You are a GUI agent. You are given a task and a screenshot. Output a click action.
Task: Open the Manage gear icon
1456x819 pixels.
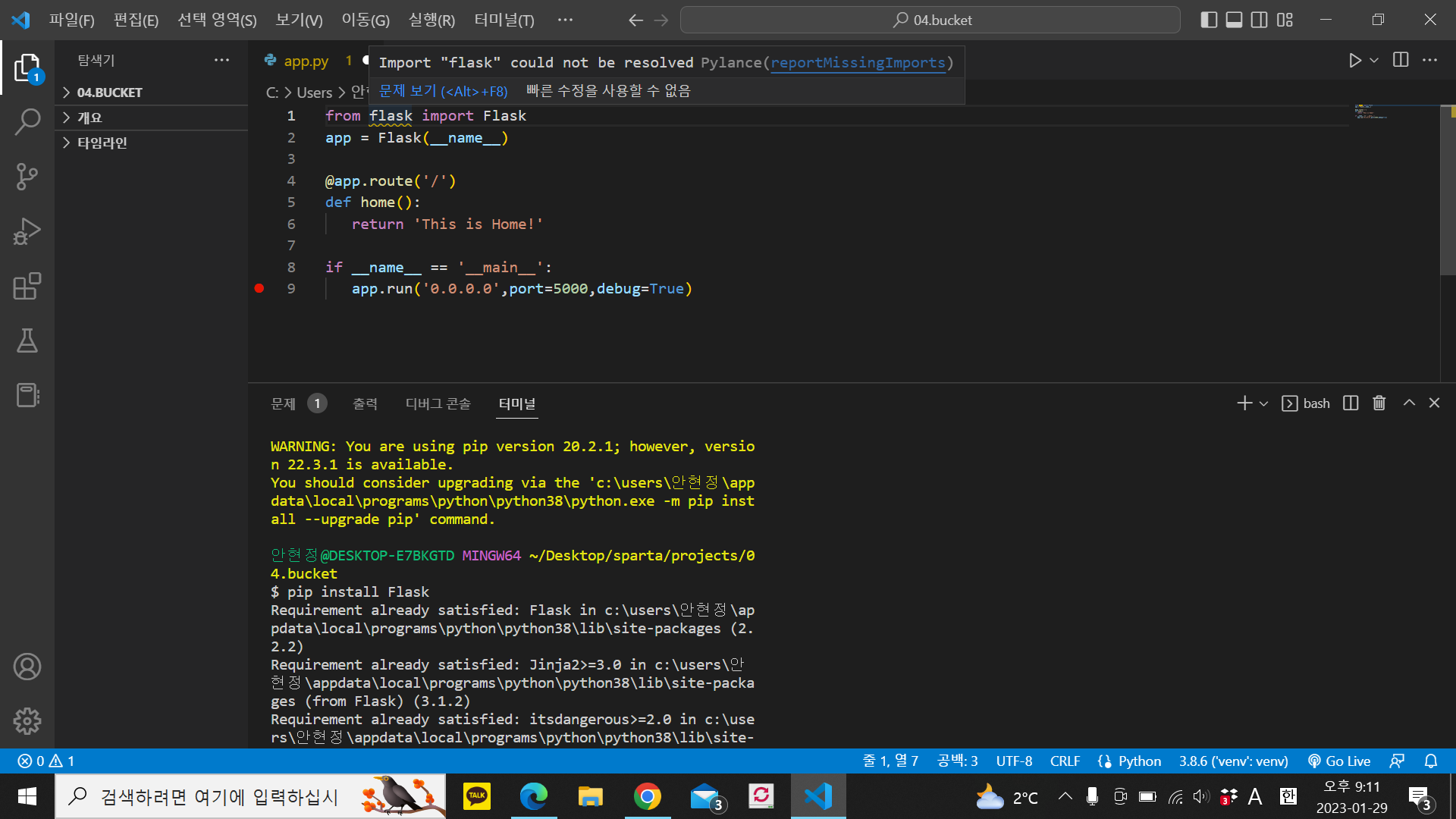(x=27, y=721)
